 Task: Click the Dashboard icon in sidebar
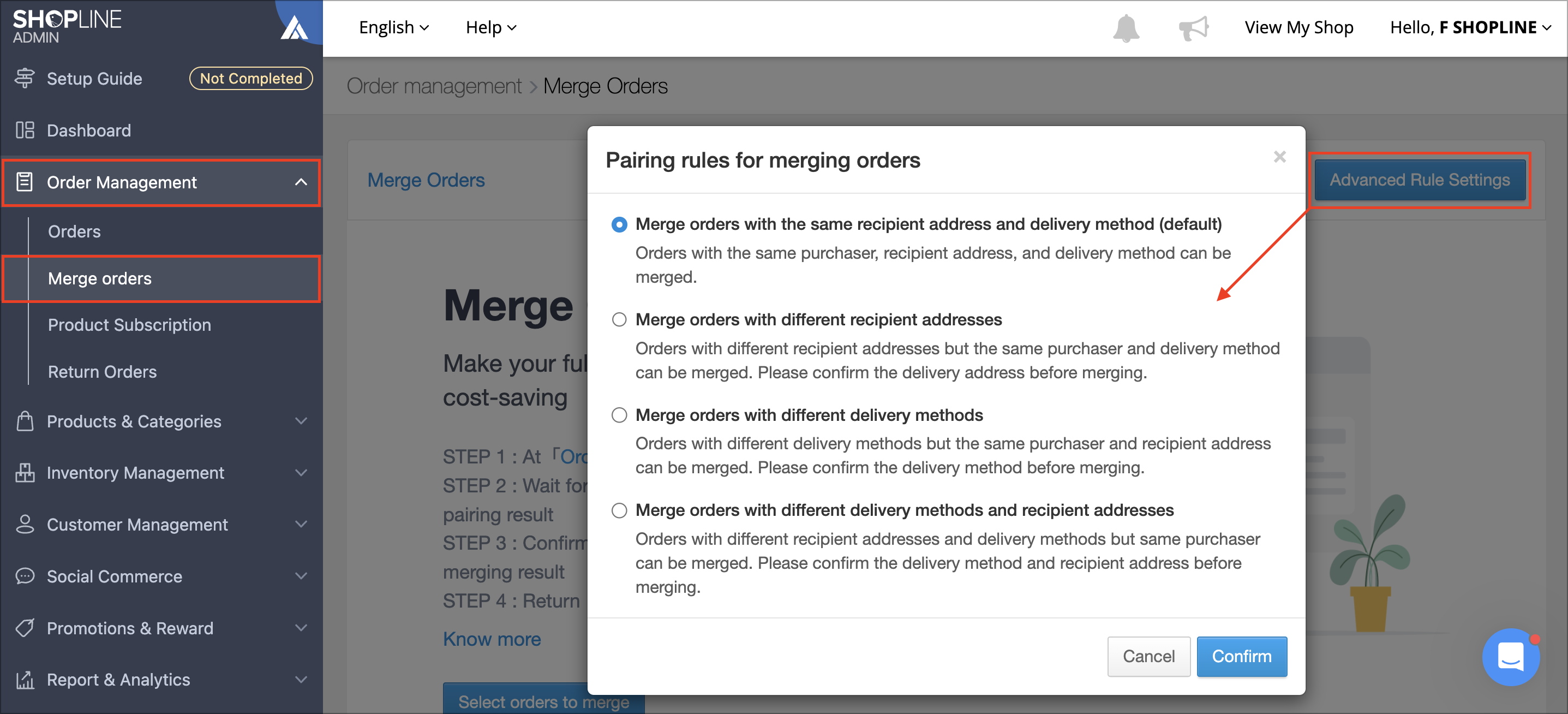pos(25,130)
